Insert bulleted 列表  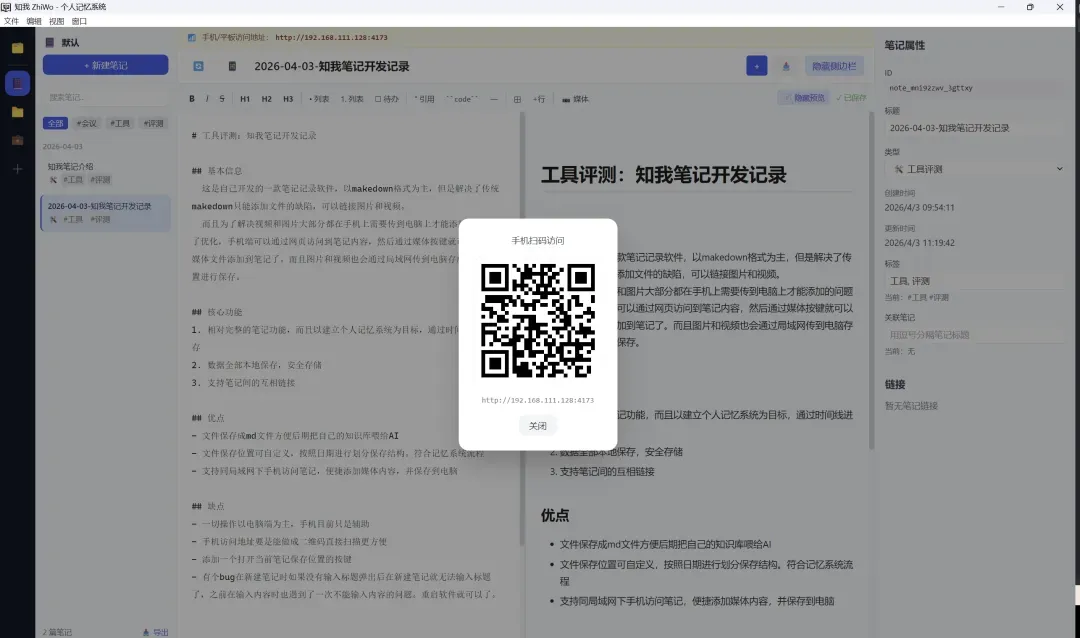[x=319, y=99]
